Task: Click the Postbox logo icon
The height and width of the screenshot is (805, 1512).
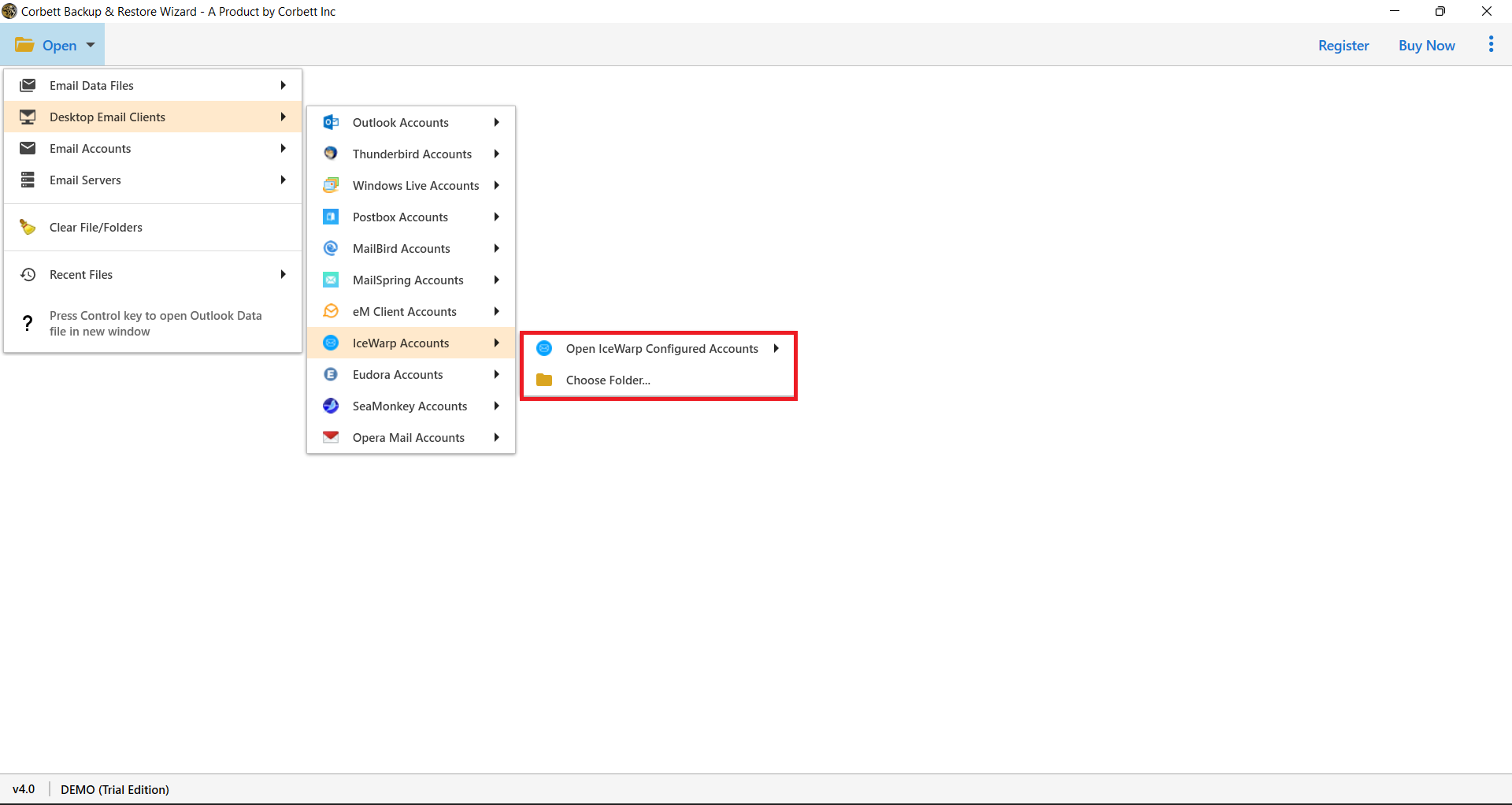Action: [x=331, y=217]
